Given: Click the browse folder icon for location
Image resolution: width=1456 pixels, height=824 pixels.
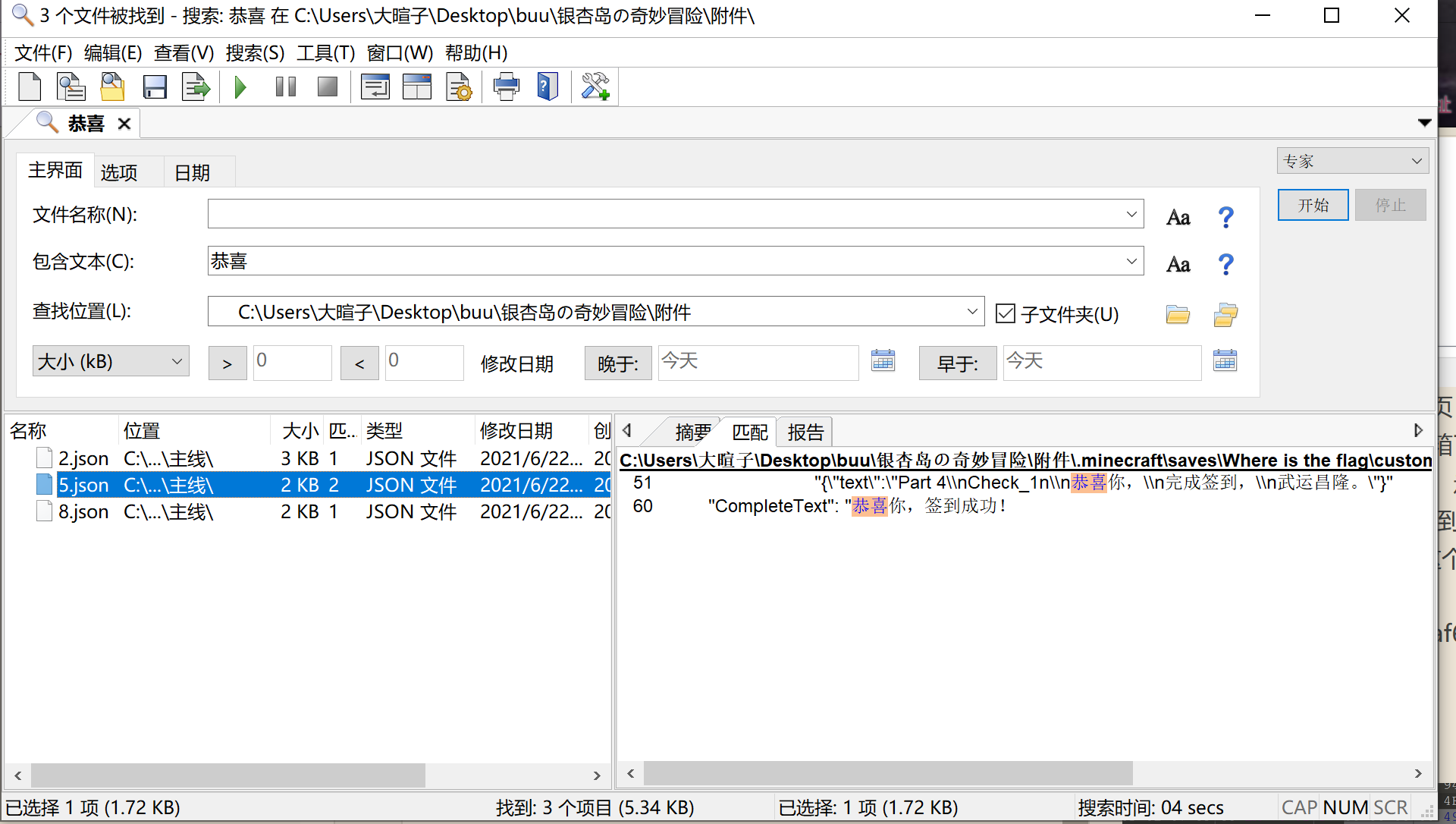Looking at the screenshot, I should click(x=1177, y=314).
